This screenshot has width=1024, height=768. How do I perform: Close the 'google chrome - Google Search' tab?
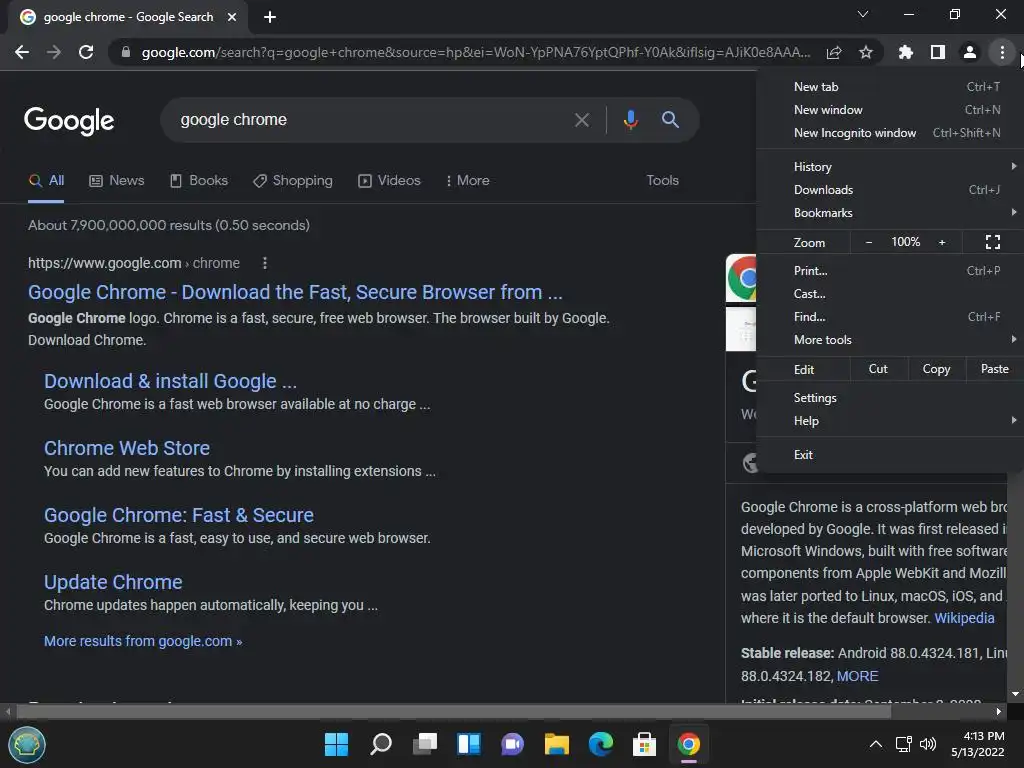[232, 17]
